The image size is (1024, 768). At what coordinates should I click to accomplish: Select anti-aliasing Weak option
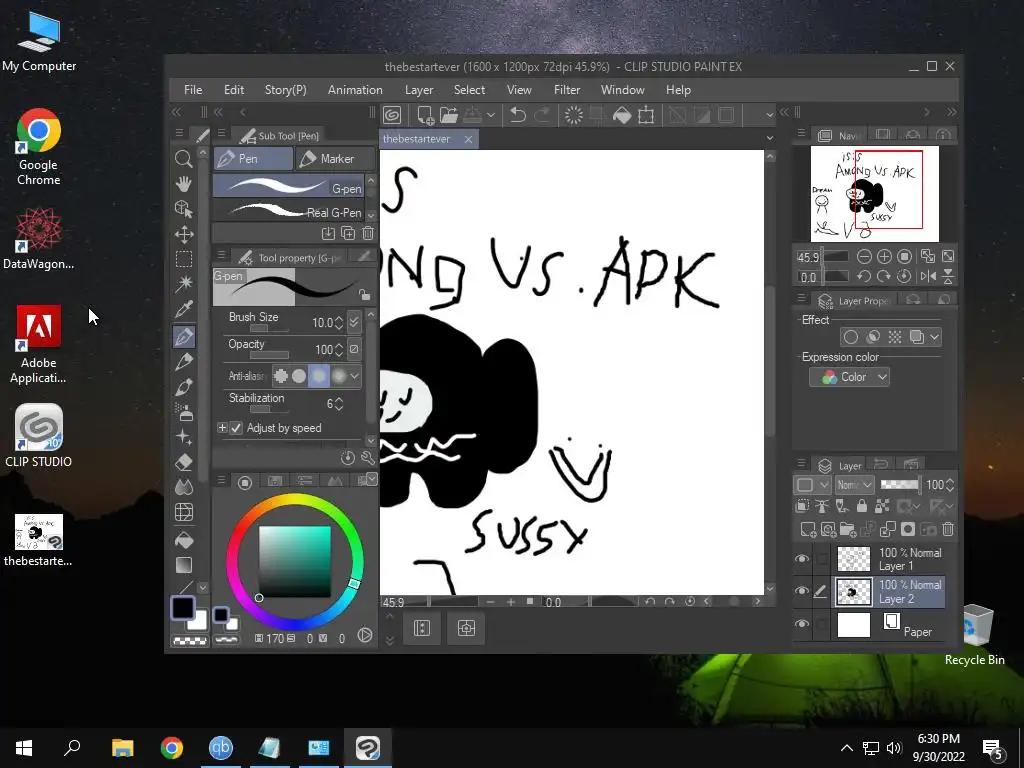point(299,376)
